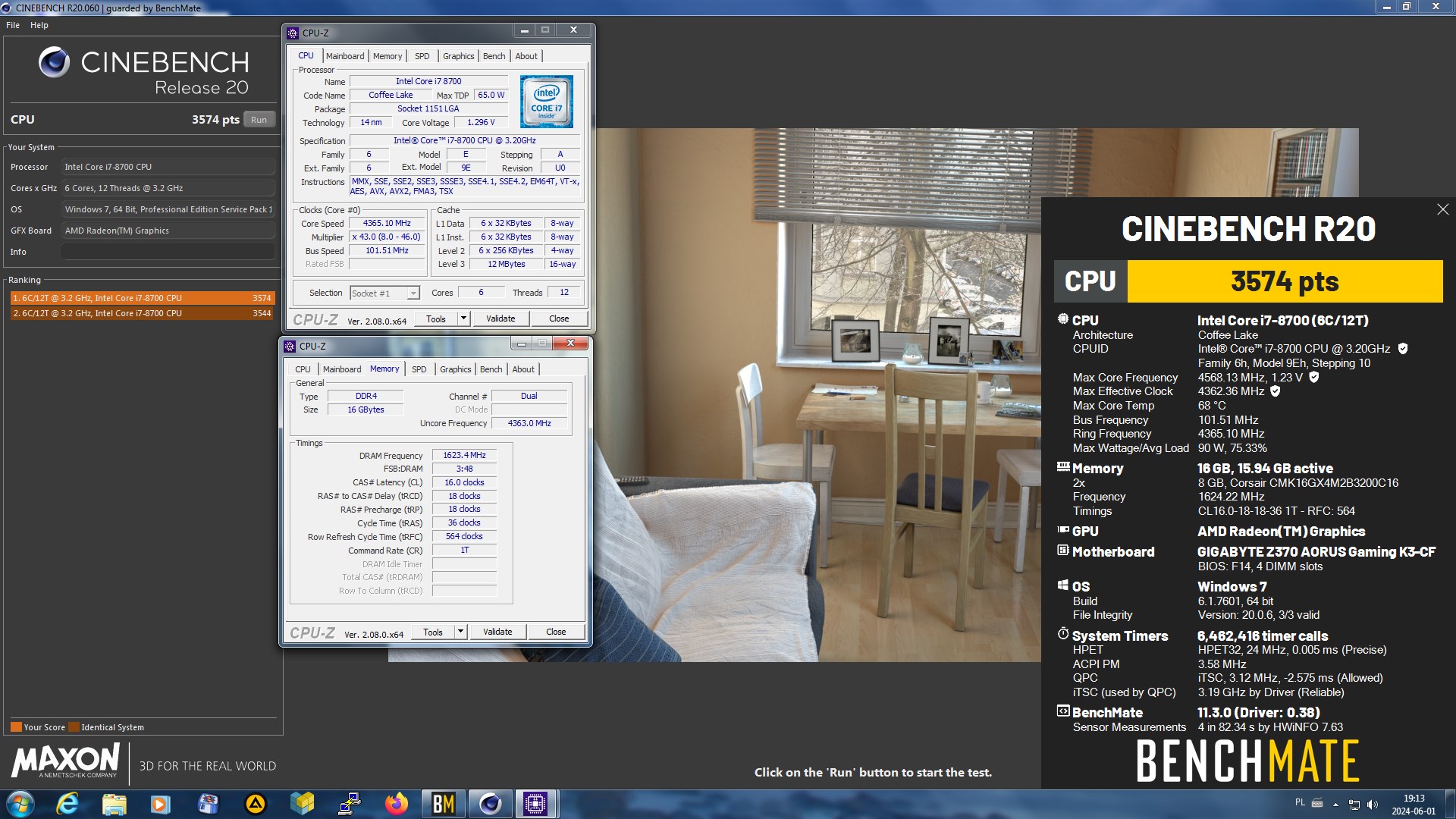Select ranking entry with score 3544

coord(141,313)
